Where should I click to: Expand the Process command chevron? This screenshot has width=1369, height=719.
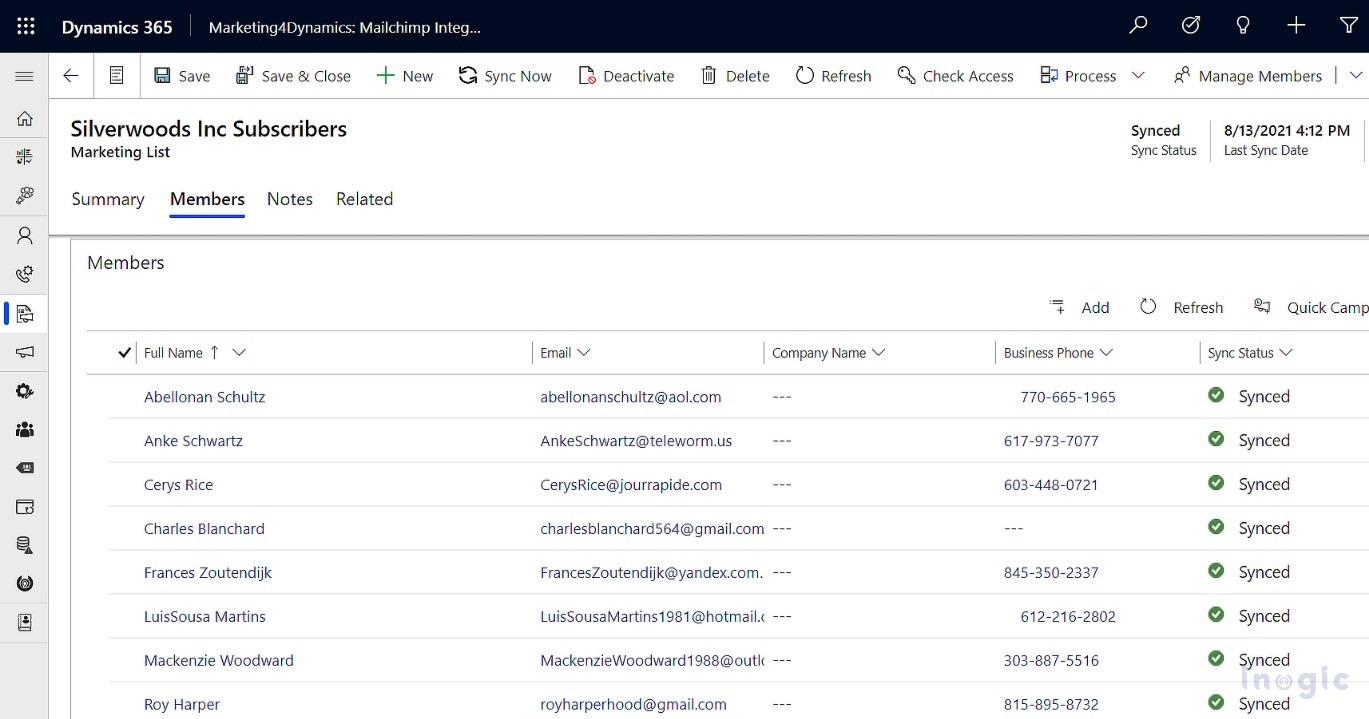coord(1139,75)
